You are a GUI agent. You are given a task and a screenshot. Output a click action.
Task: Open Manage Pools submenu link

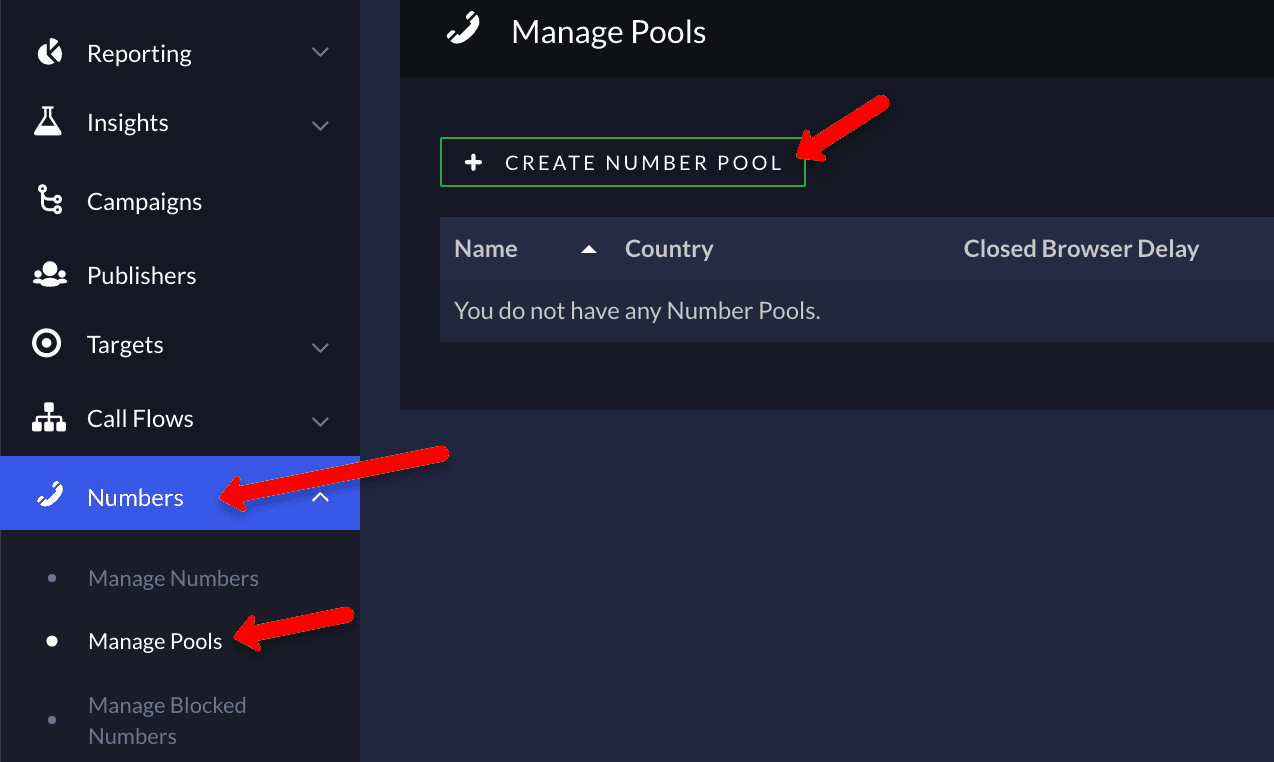155,641
